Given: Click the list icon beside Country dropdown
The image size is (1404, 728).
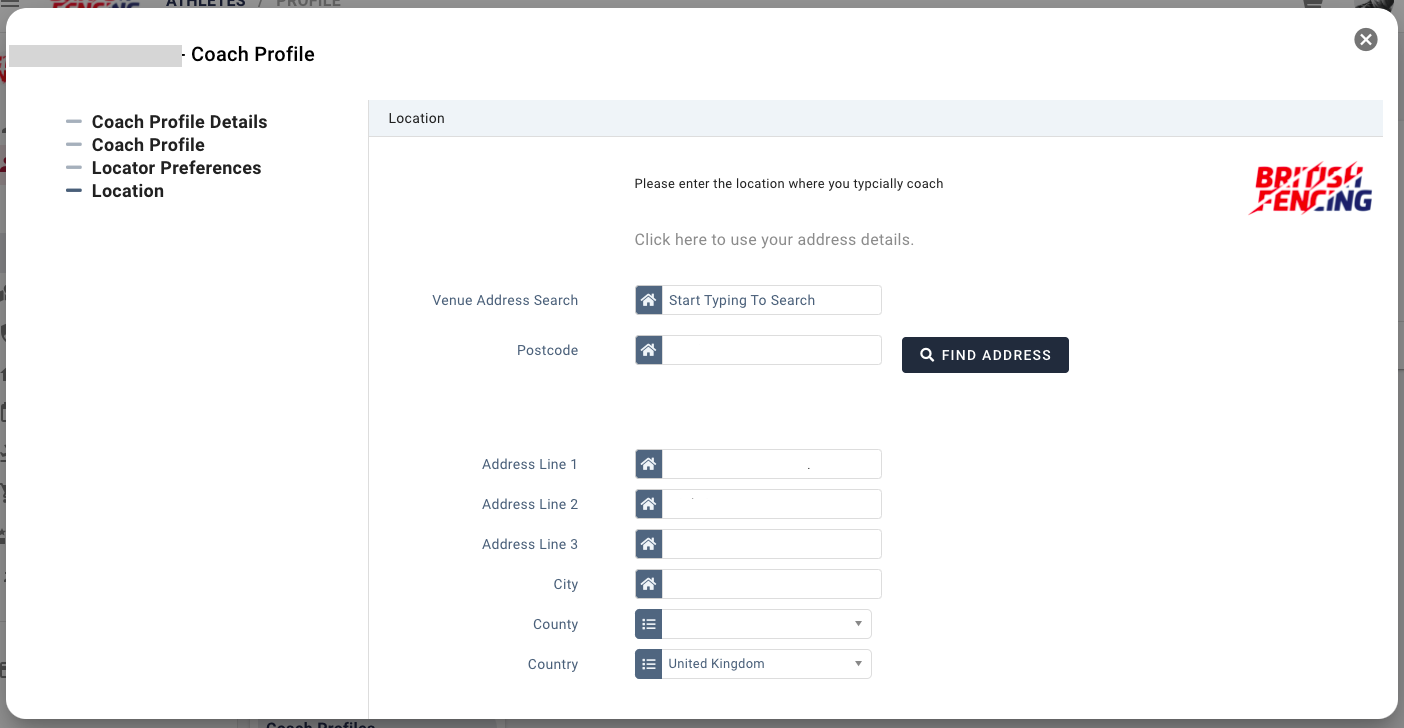Looking at the screenshot, I should point(649,664).
